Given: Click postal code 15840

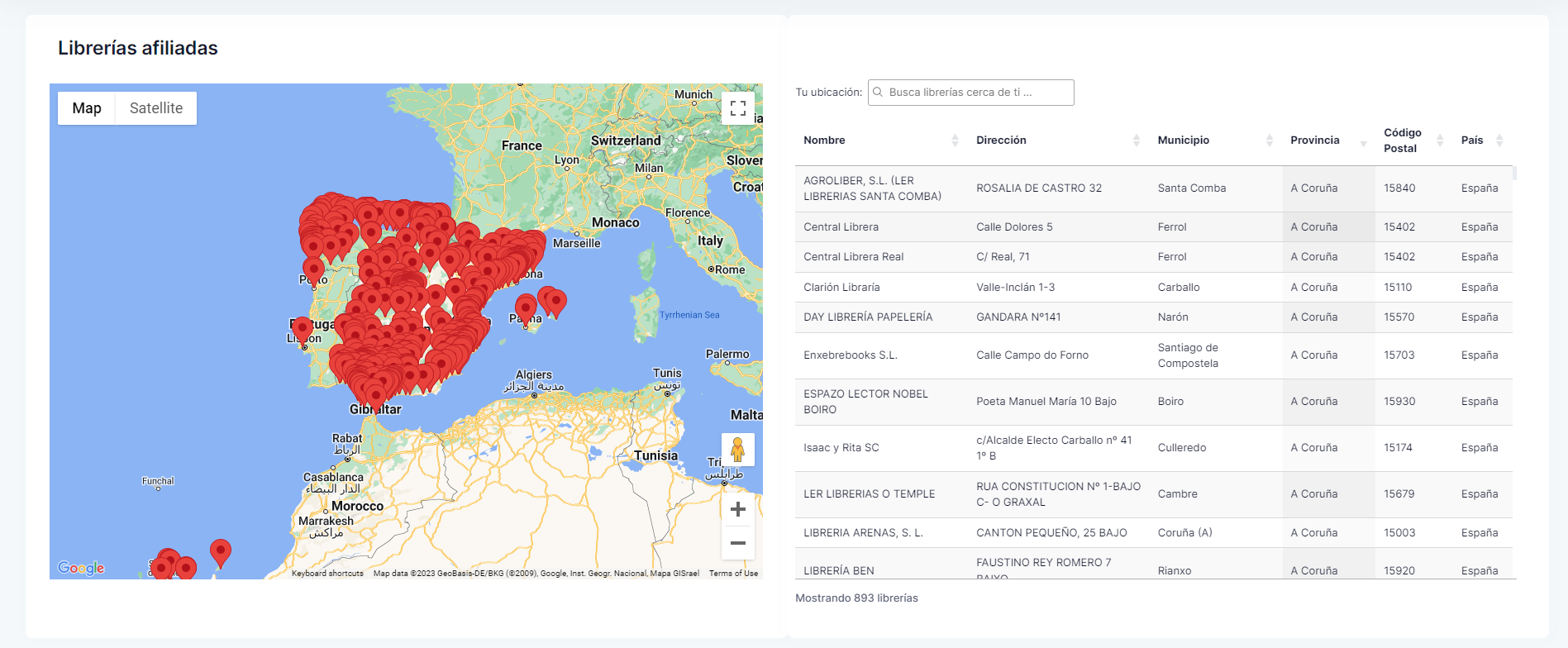Looking at the screenshot, I should (1399, 188).
